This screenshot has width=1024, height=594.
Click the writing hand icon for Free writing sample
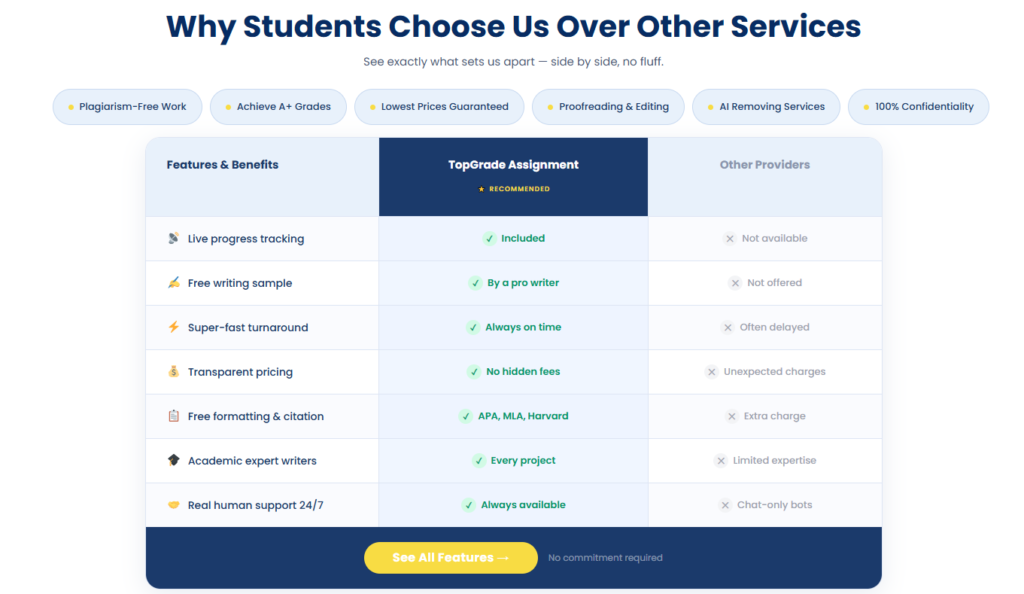tap(173, 283)
